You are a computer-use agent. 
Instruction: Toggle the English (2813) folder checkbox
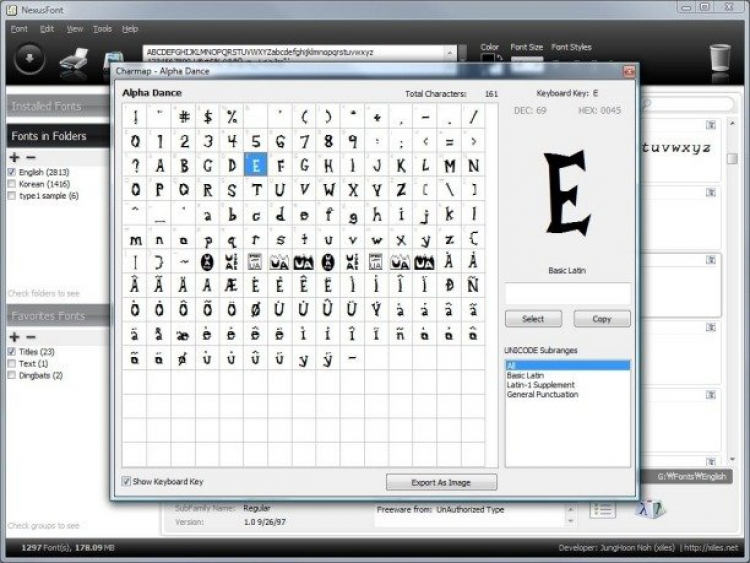coord(12,172)
